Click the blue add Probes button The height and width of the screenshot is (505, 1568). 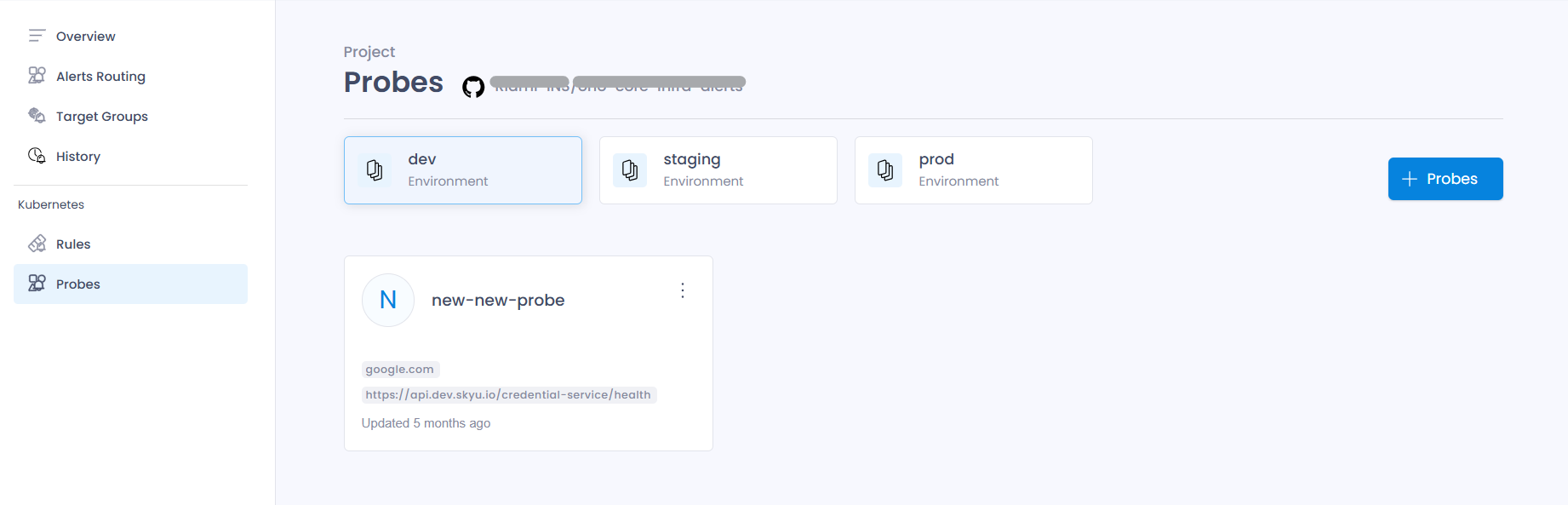click(1445, 179)
